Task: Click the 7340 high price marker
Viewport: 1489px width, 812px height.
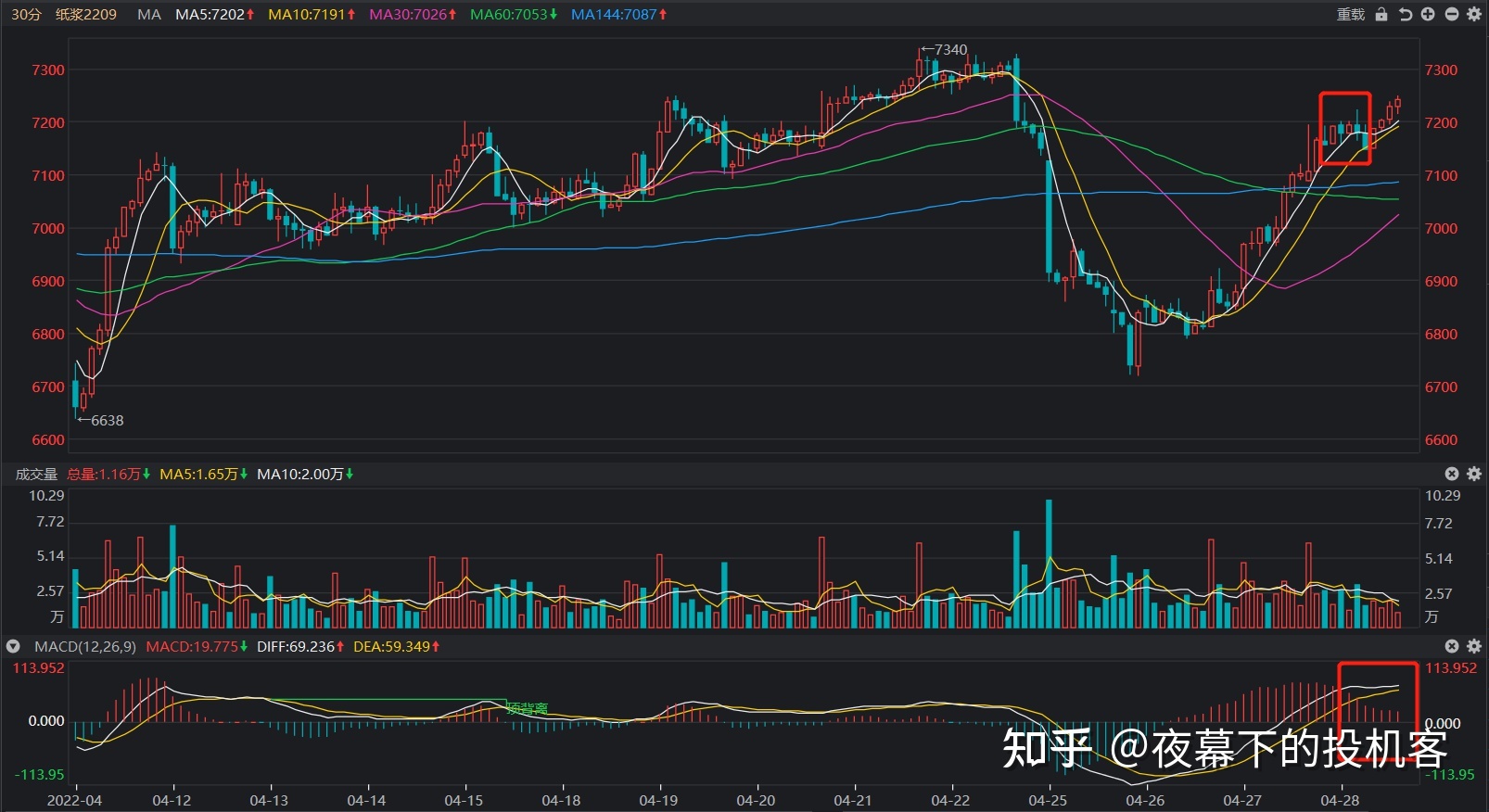Action: [x=944, y=49]
